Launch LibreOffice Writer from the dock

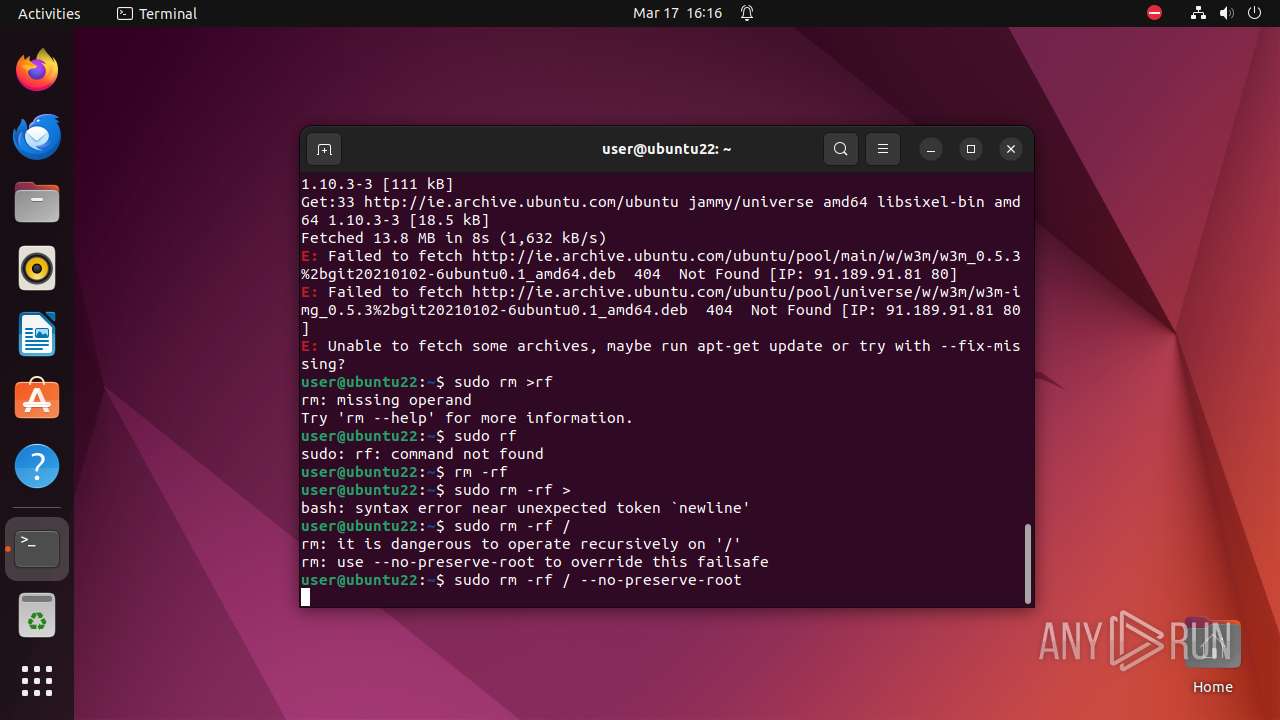click(x=37, y=334)
